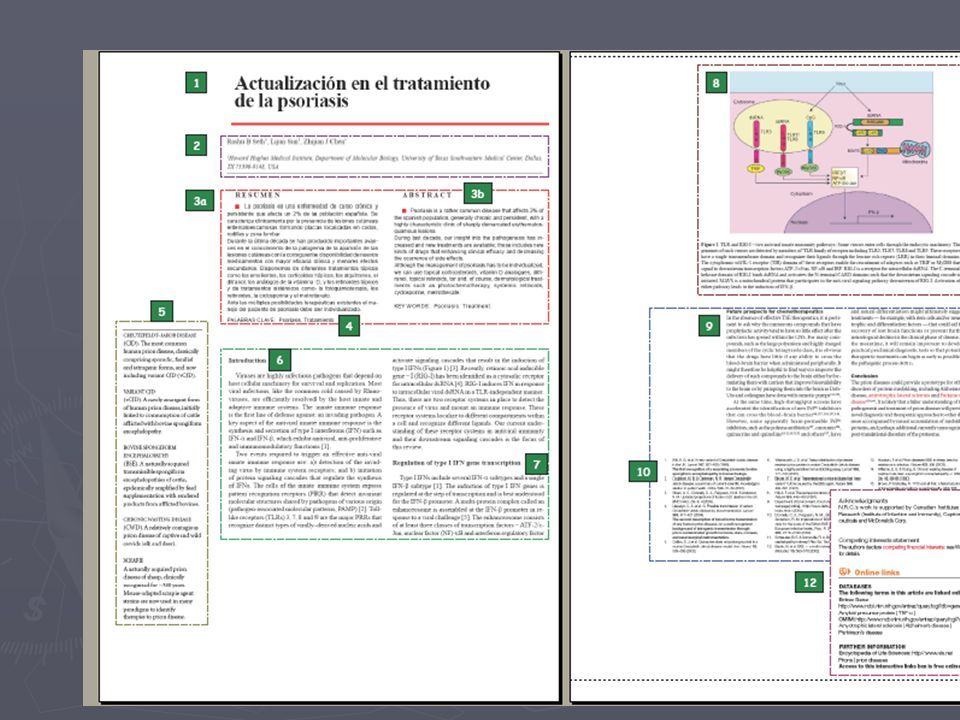Screen dimensions: 960x720
Task: Click the icon beside "Online links"
Action: point(844,571)
